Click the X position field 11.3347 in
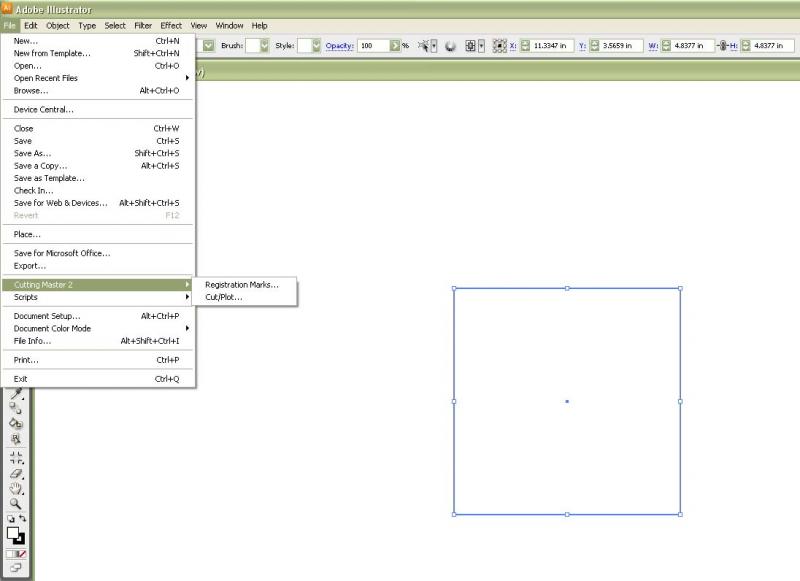This screenshot has width=800, height=581. 552,45
